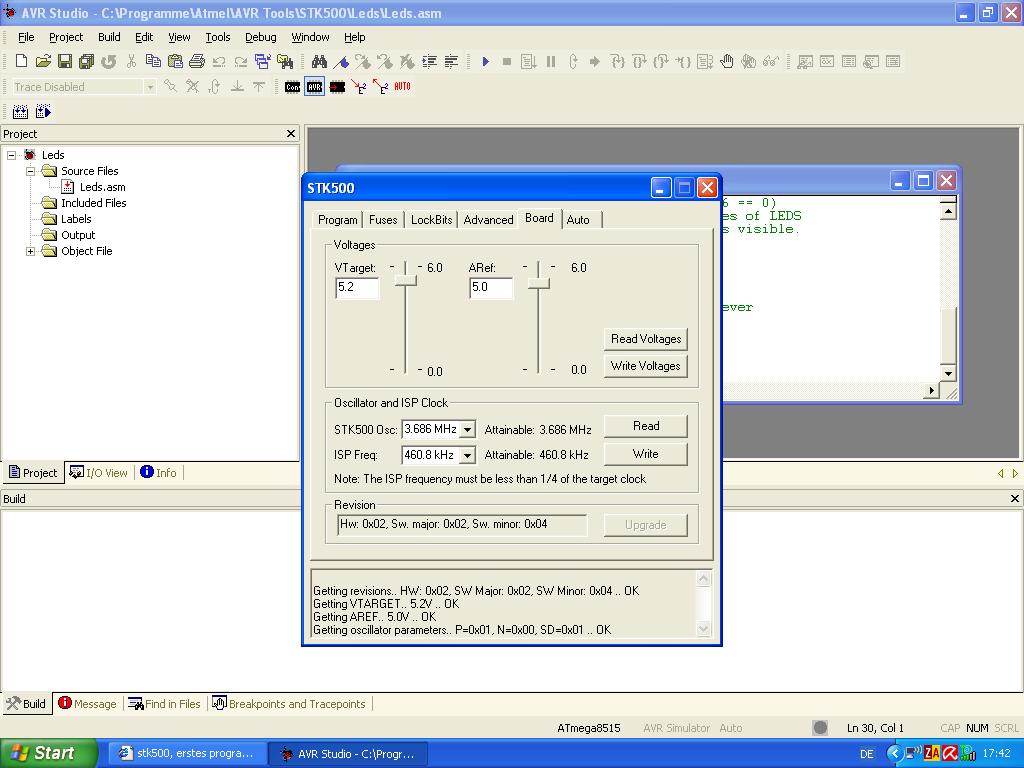Click the VTarget voltage input field
Image resolution: width=1024 pixels, height=768 pixels.
tap(357, 287)
